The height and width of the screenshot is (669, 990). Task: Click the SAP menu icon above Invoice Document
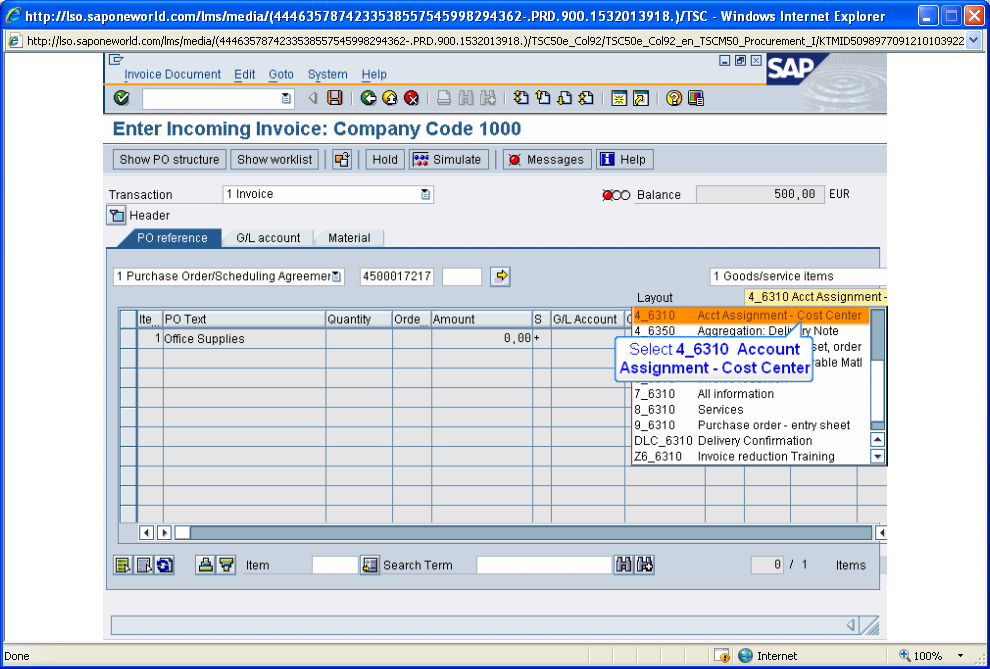coord(116,60)
